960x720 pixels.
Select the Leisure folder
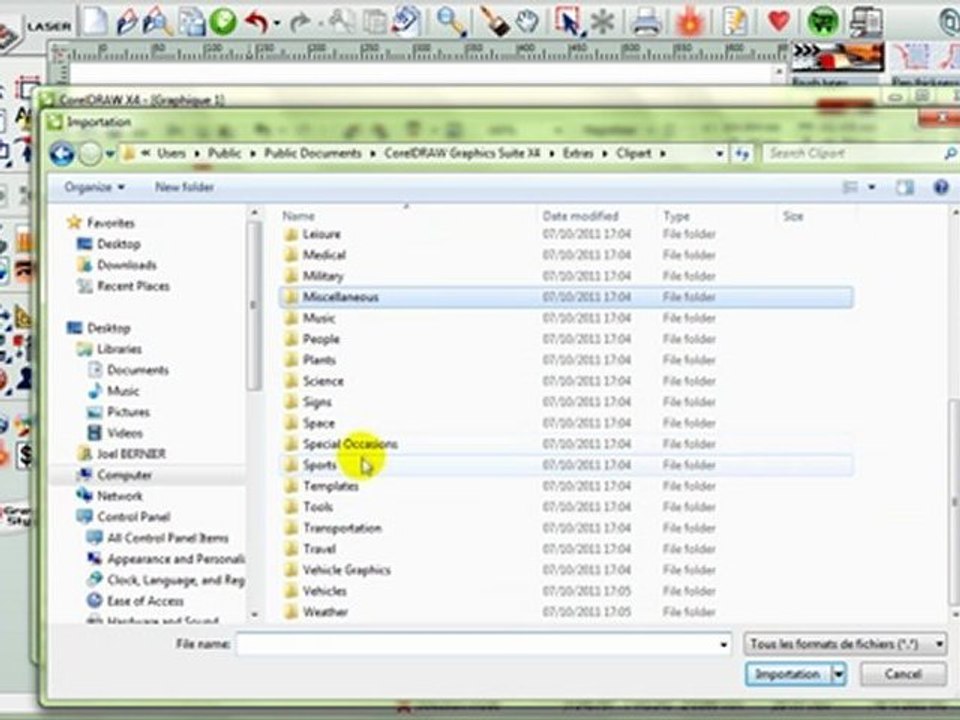(566, 234)
